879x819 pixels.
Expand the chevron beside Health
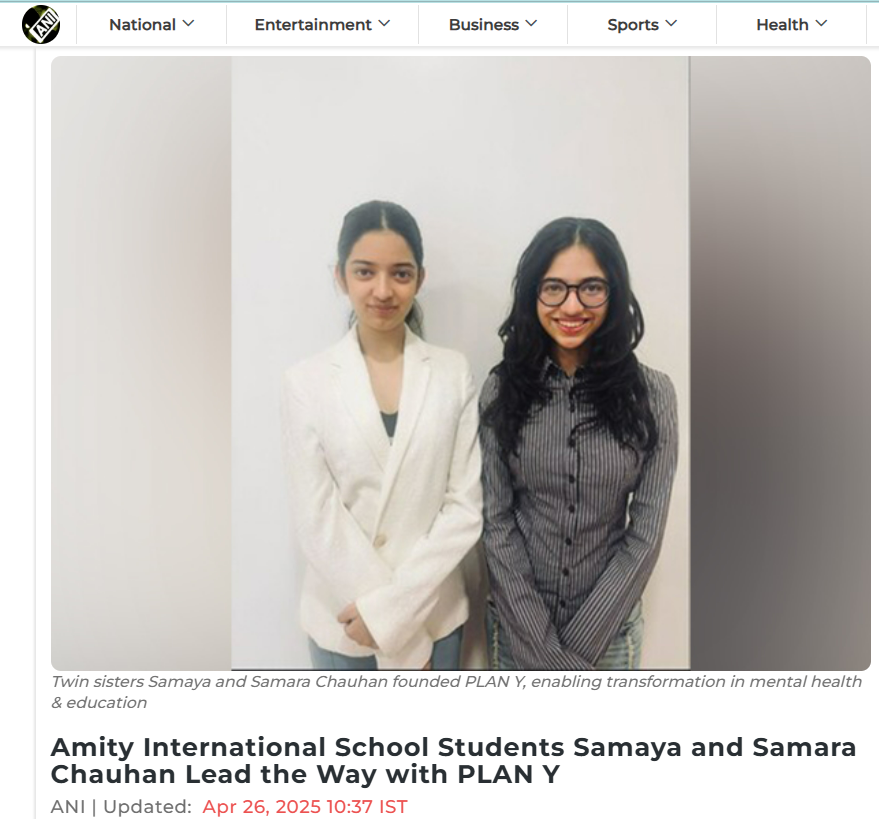[x=821, y=24]
